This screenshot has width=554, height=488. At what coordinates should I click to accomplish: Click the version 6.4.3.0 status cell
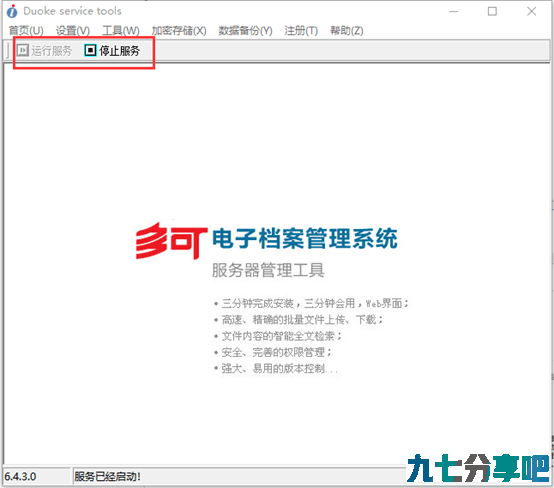pos(36,476)
